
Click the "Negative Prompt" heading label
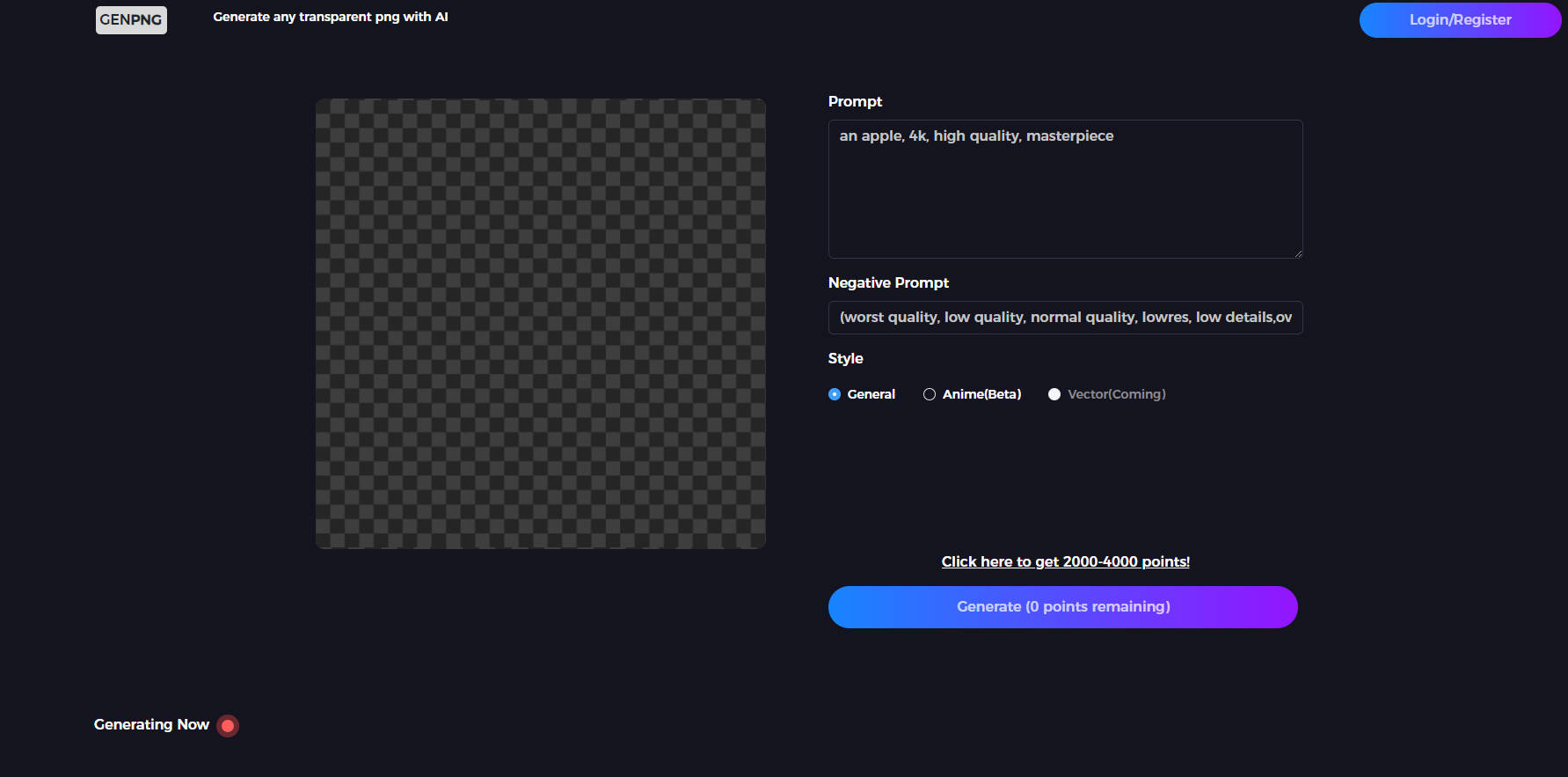click(x=888, y=282)
